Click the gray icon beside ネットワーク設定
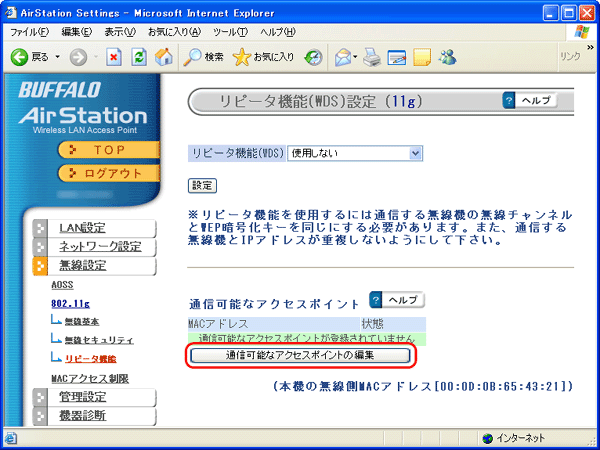Viewport: 600px width, 450px height. [40, 247]
